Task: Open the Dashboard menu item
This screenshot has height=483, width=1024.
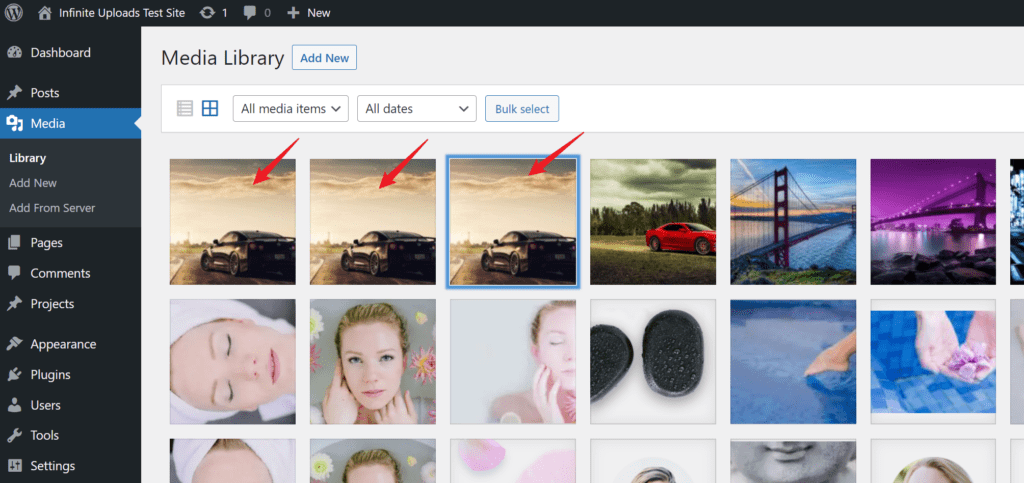Action: (x=60, y=53)
